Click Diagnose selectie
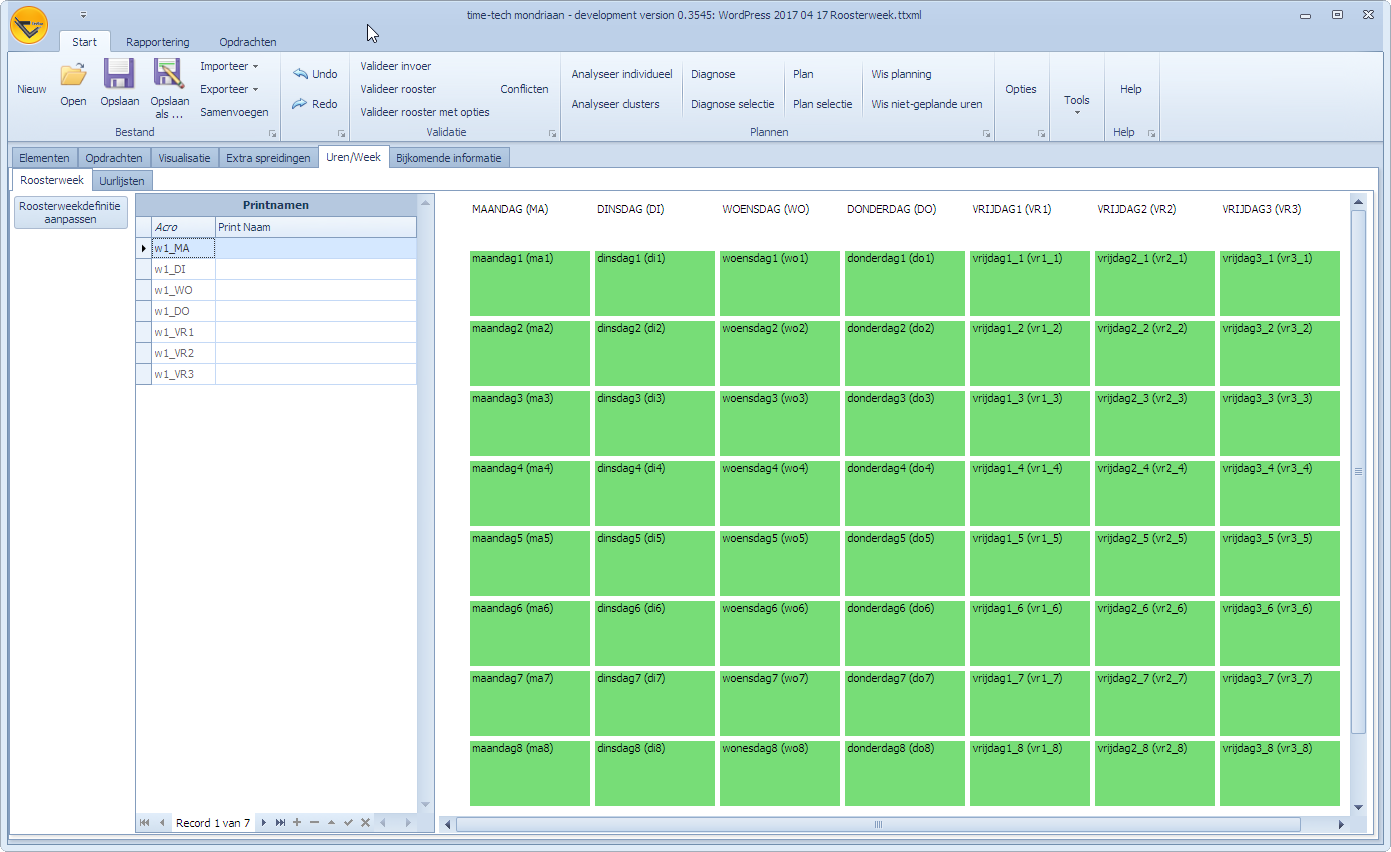1391x852 pixels. point(733,104)
